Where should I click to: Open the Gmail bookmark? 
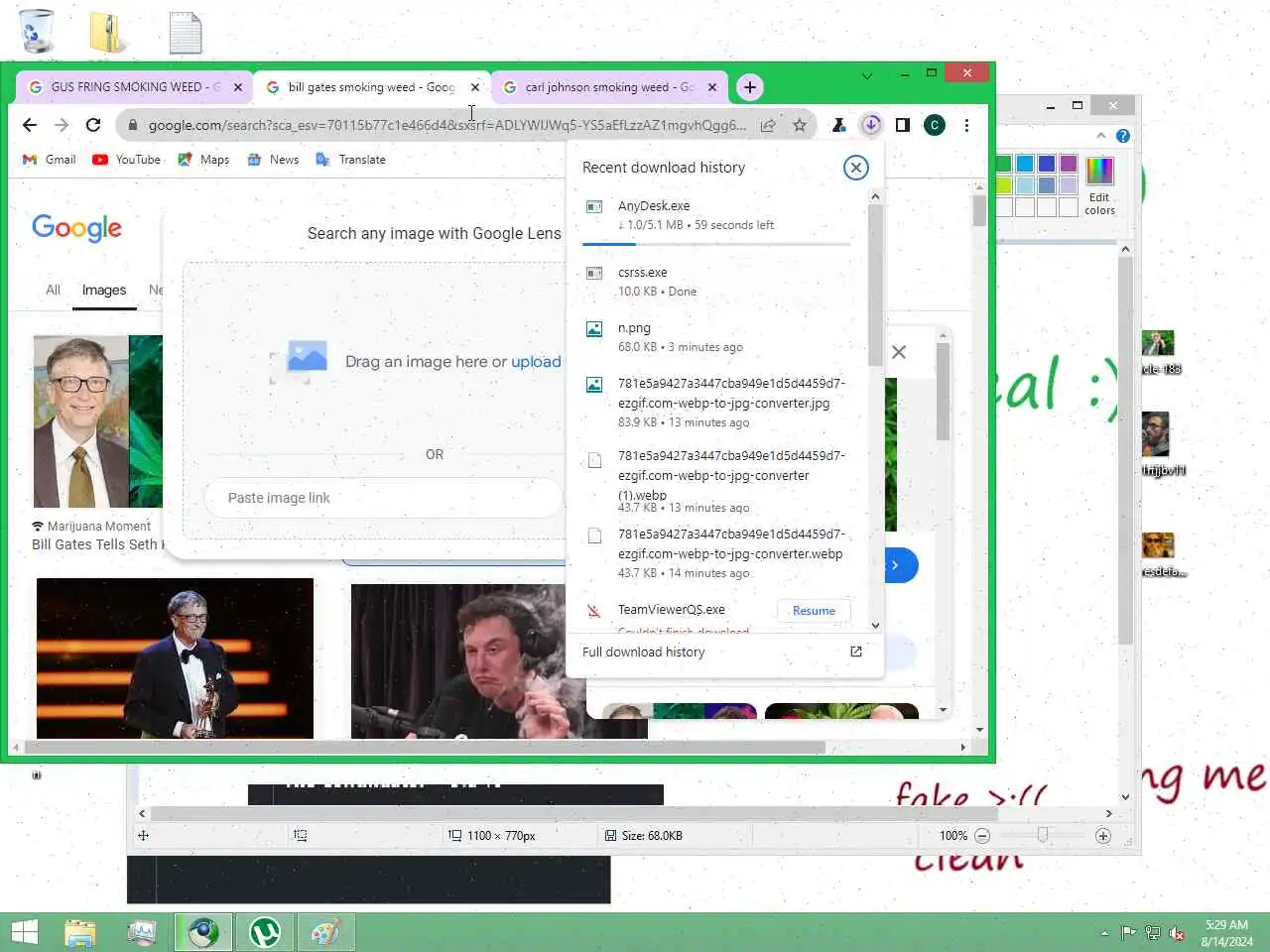pos(49,160)
